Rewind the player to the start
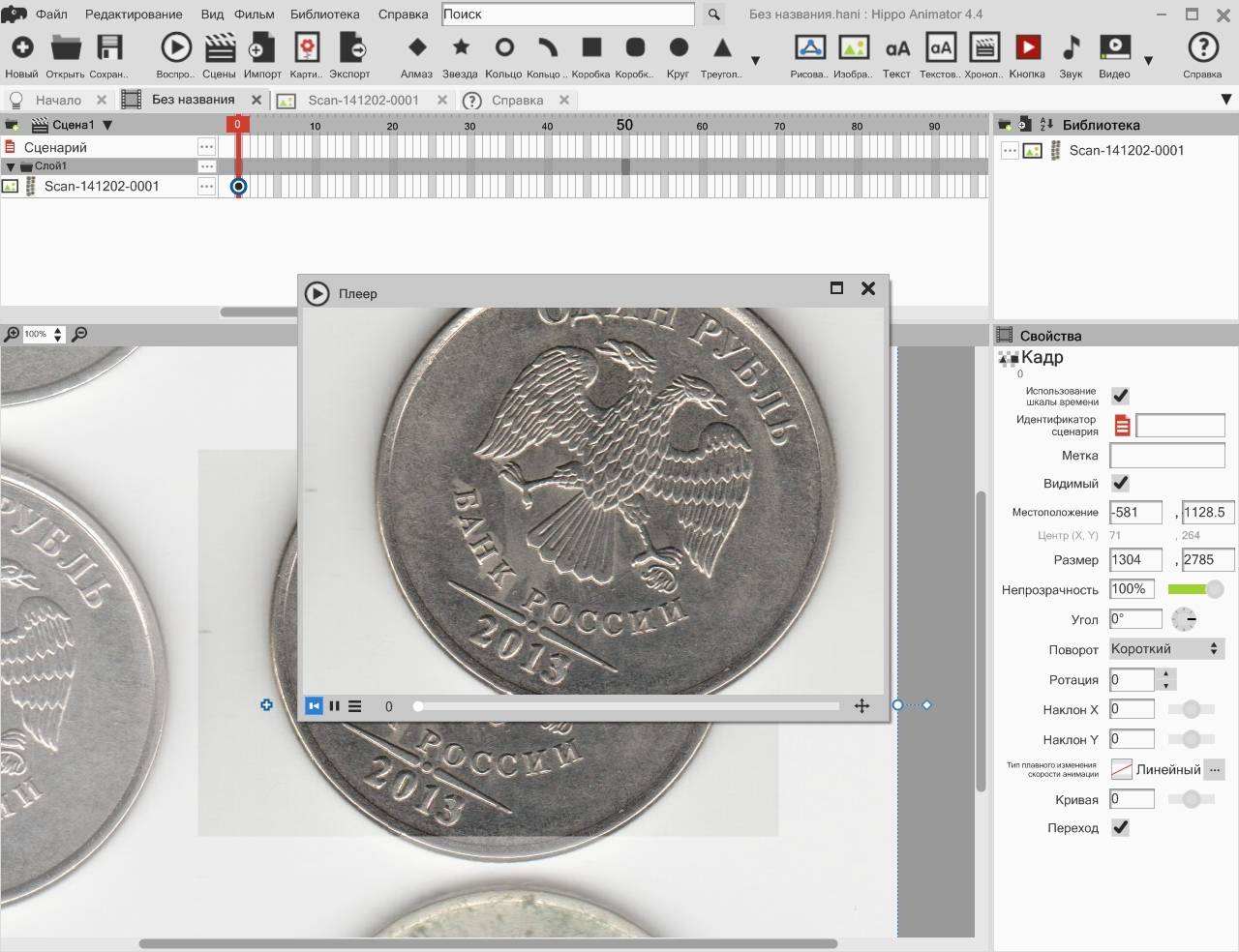The width and height of the screenshot is (1239, 952). click(314, 706)
